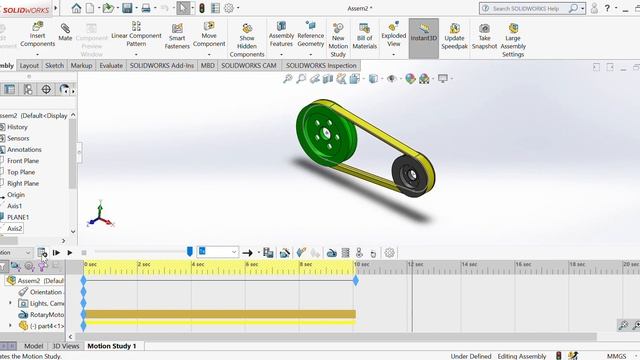Screen dimensions: 640x360
Task: Click Take Snapshot
Action: coord(484,36)
